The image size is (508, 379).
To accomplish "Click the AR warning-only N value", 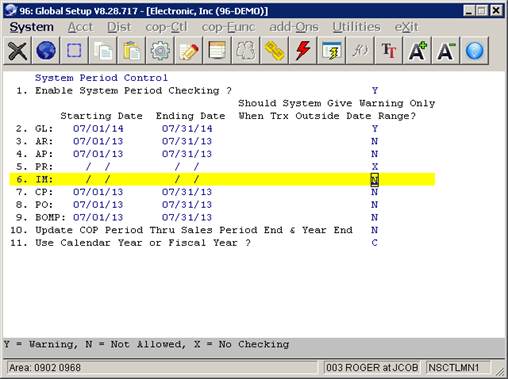I will pyautogui.click(x=375, y=141).
